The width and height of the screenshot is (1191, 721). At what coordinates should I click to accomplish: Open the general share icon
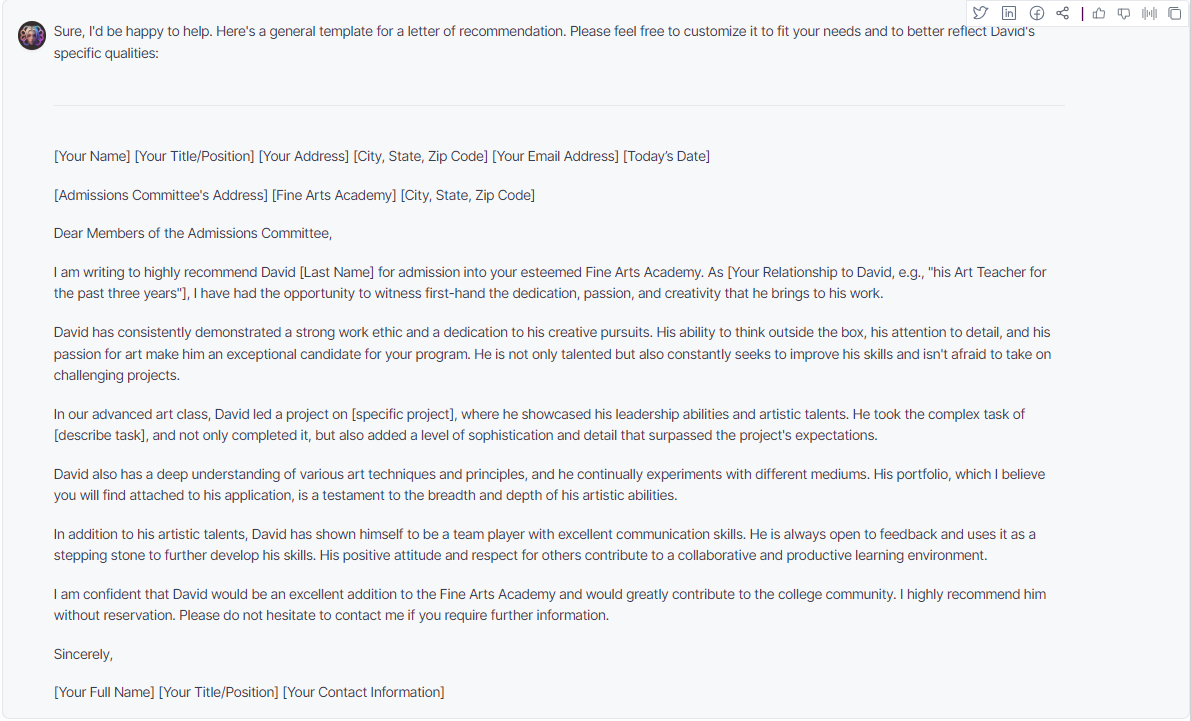pos(1063,13)
